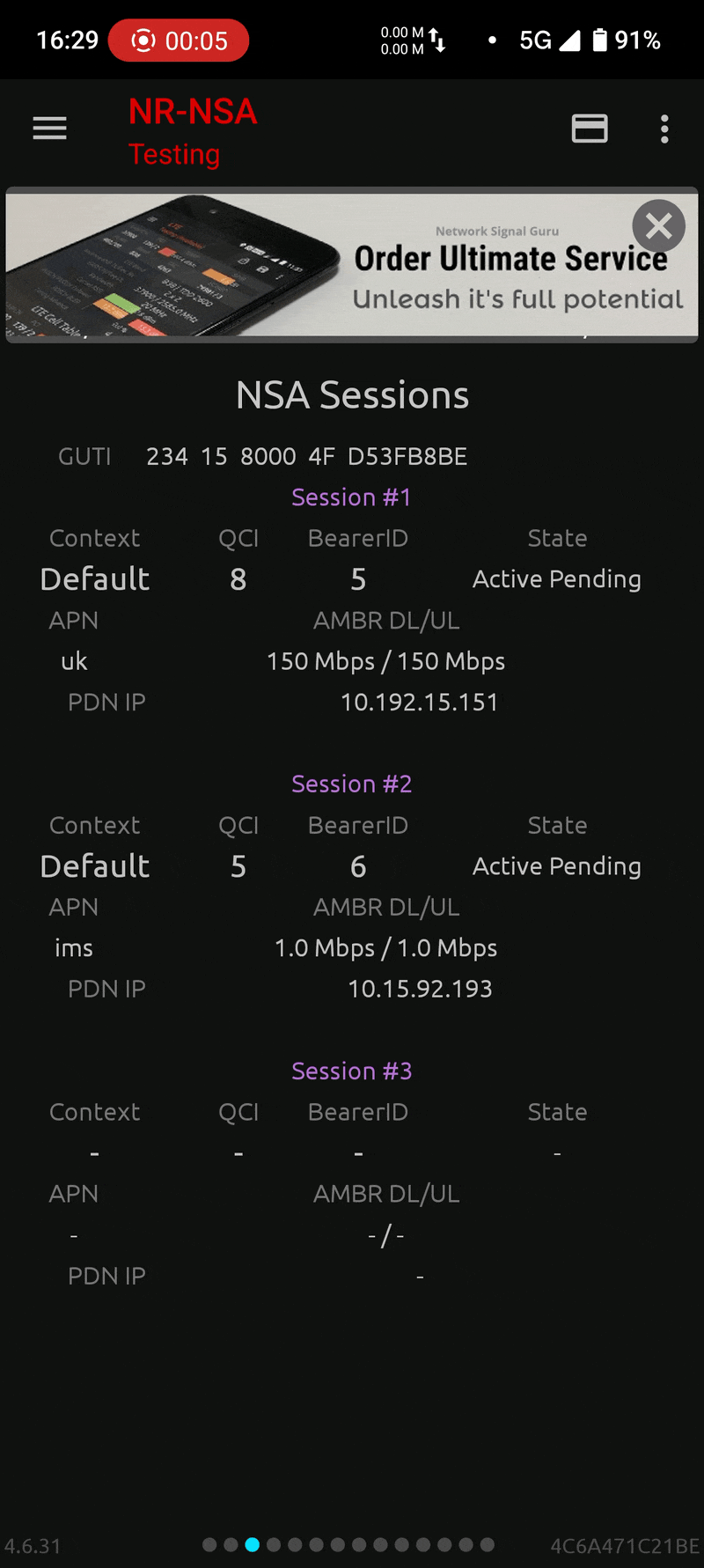The height and width of the screenshot is (1568, 704).
Task: Tap the screen recording timer indicator
Action: click(179, 40)
